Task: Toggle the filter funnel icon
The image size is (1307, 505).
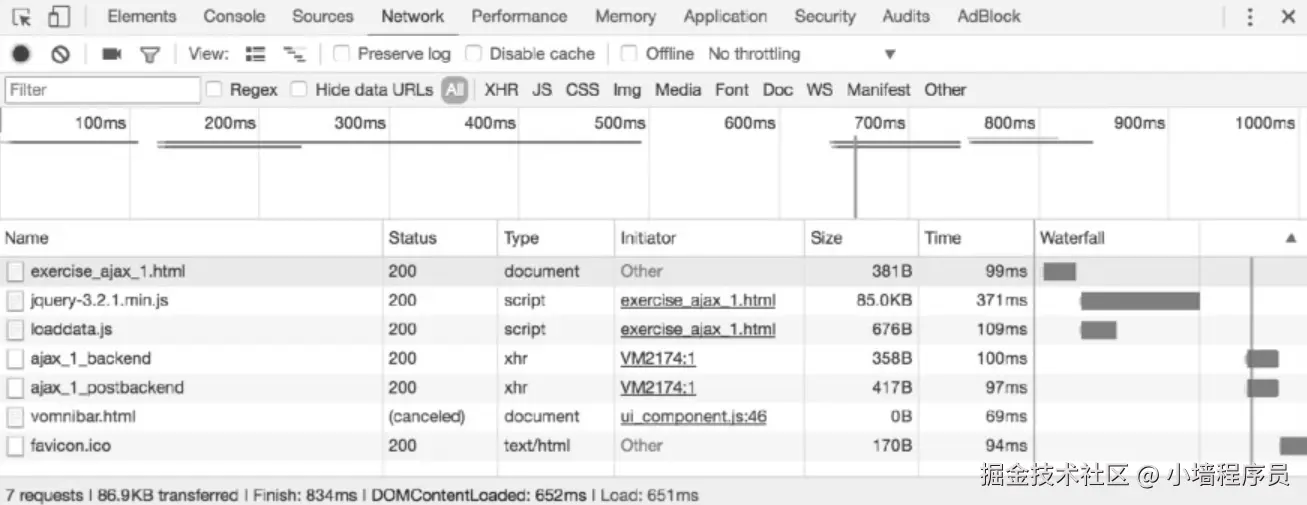Action: tap(149, 54)
